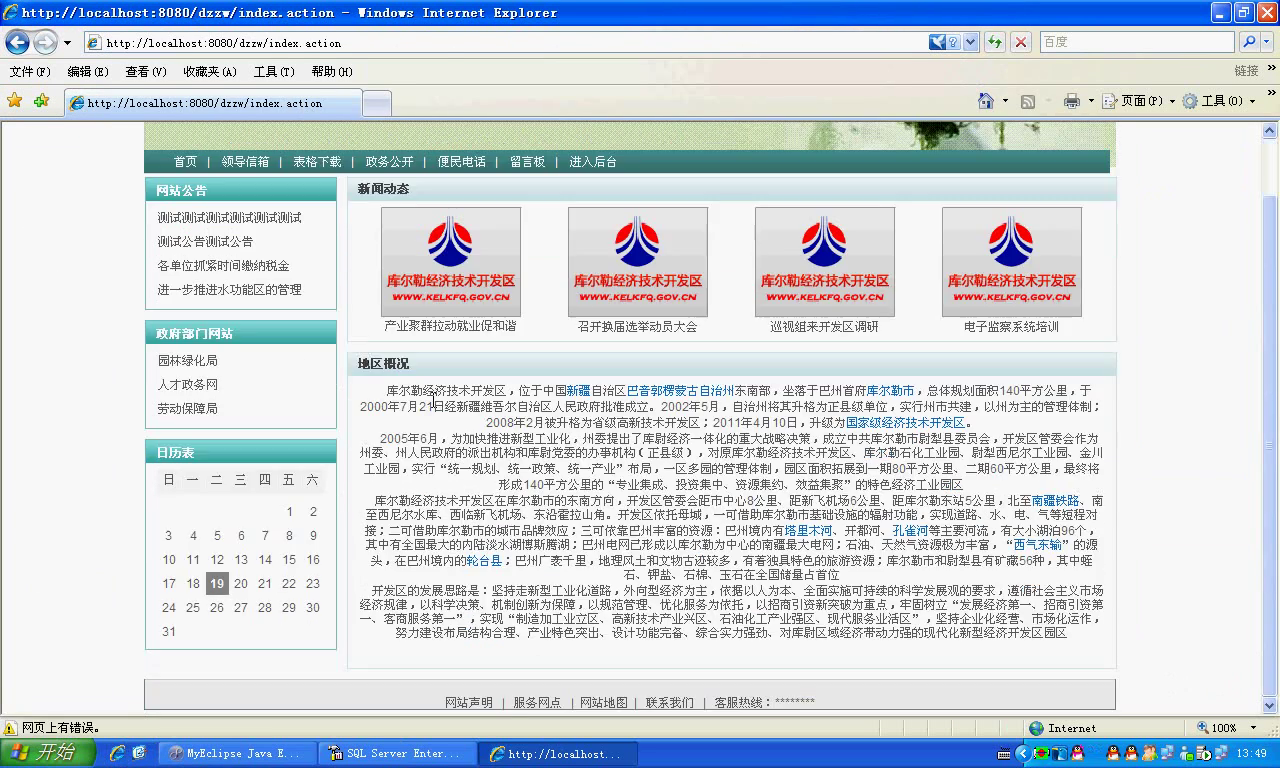
Task: Click the 产业聚群拉动就业促和谐 news thumbnail
Action: click(x=450, y=262)
